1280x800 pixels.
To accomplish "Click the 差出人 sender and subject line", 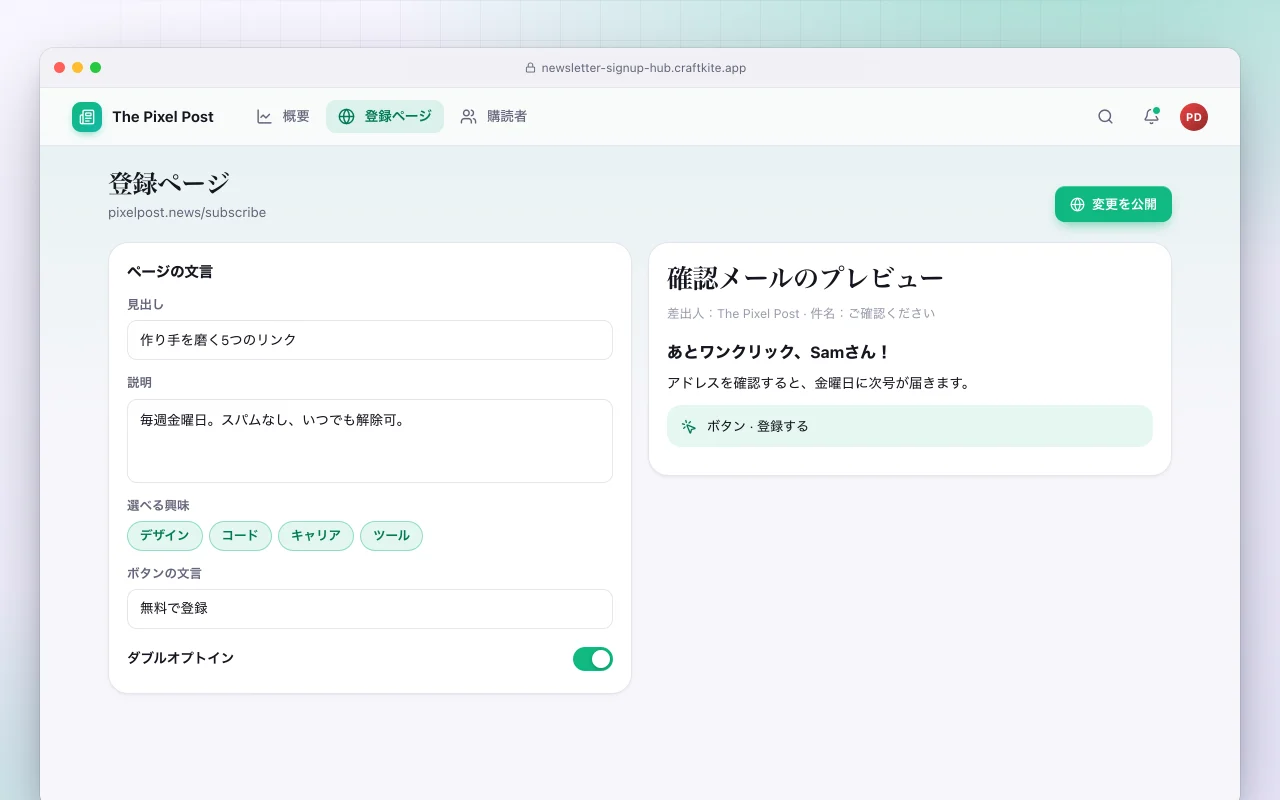I will click(801, 314).
